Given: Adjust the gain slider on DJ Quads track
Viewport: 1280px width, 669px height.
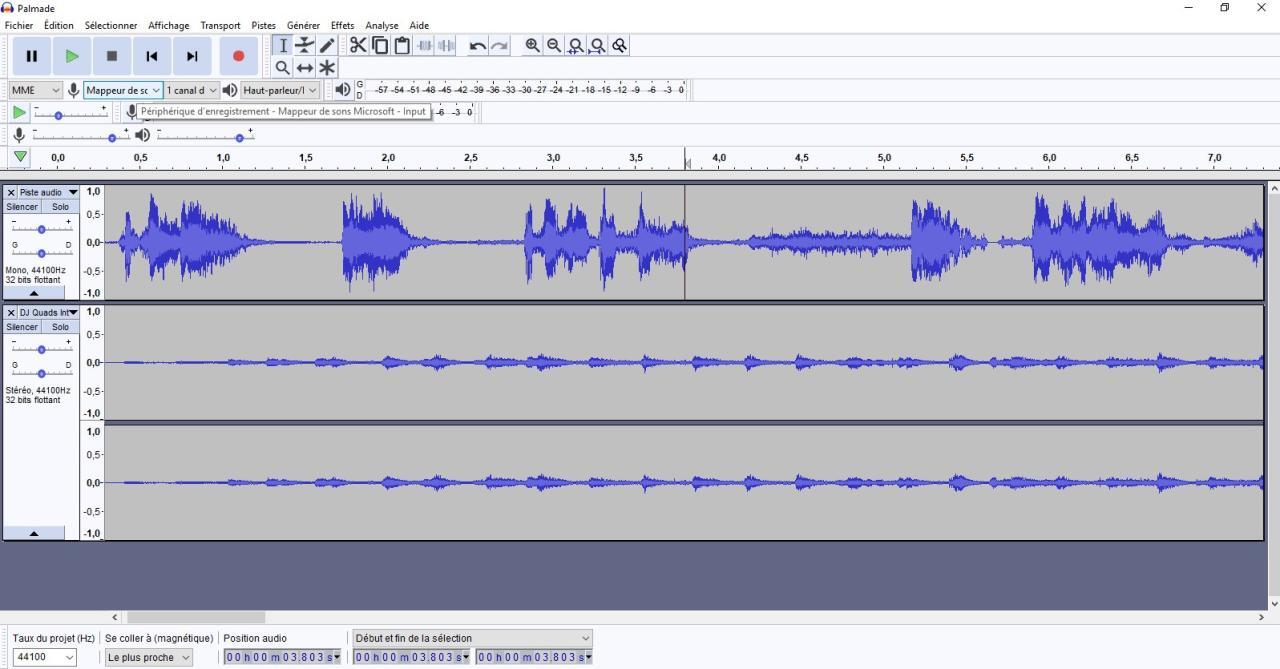Looking at the screenshot, I should [41, 348].
